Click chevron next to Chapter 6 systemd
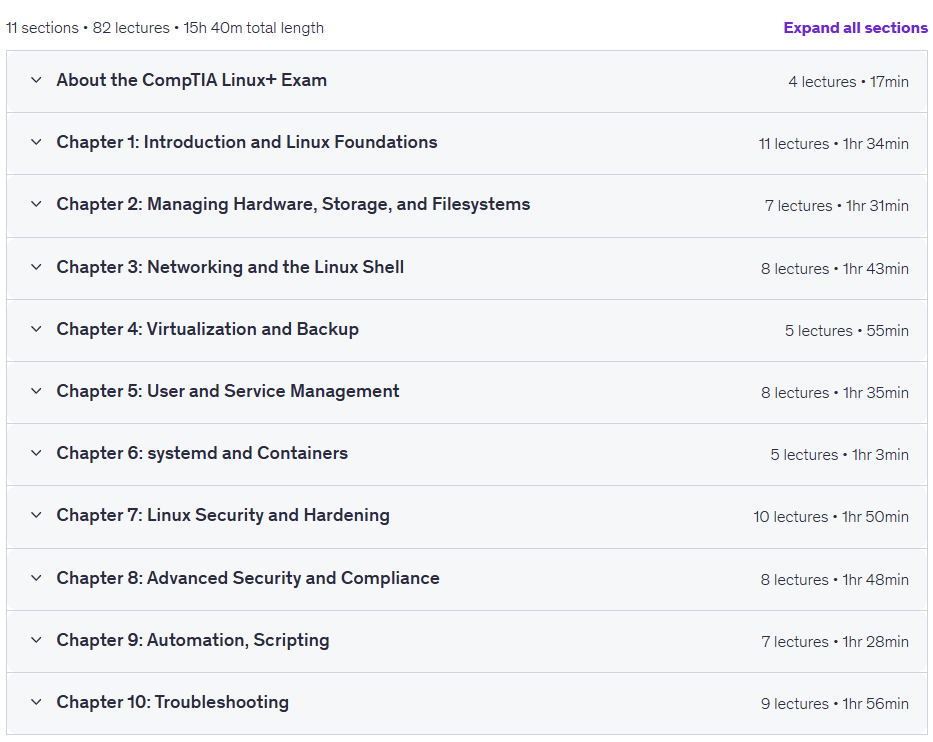The width and height of the screenshot is (933, 742). click(x=36, y=453)
